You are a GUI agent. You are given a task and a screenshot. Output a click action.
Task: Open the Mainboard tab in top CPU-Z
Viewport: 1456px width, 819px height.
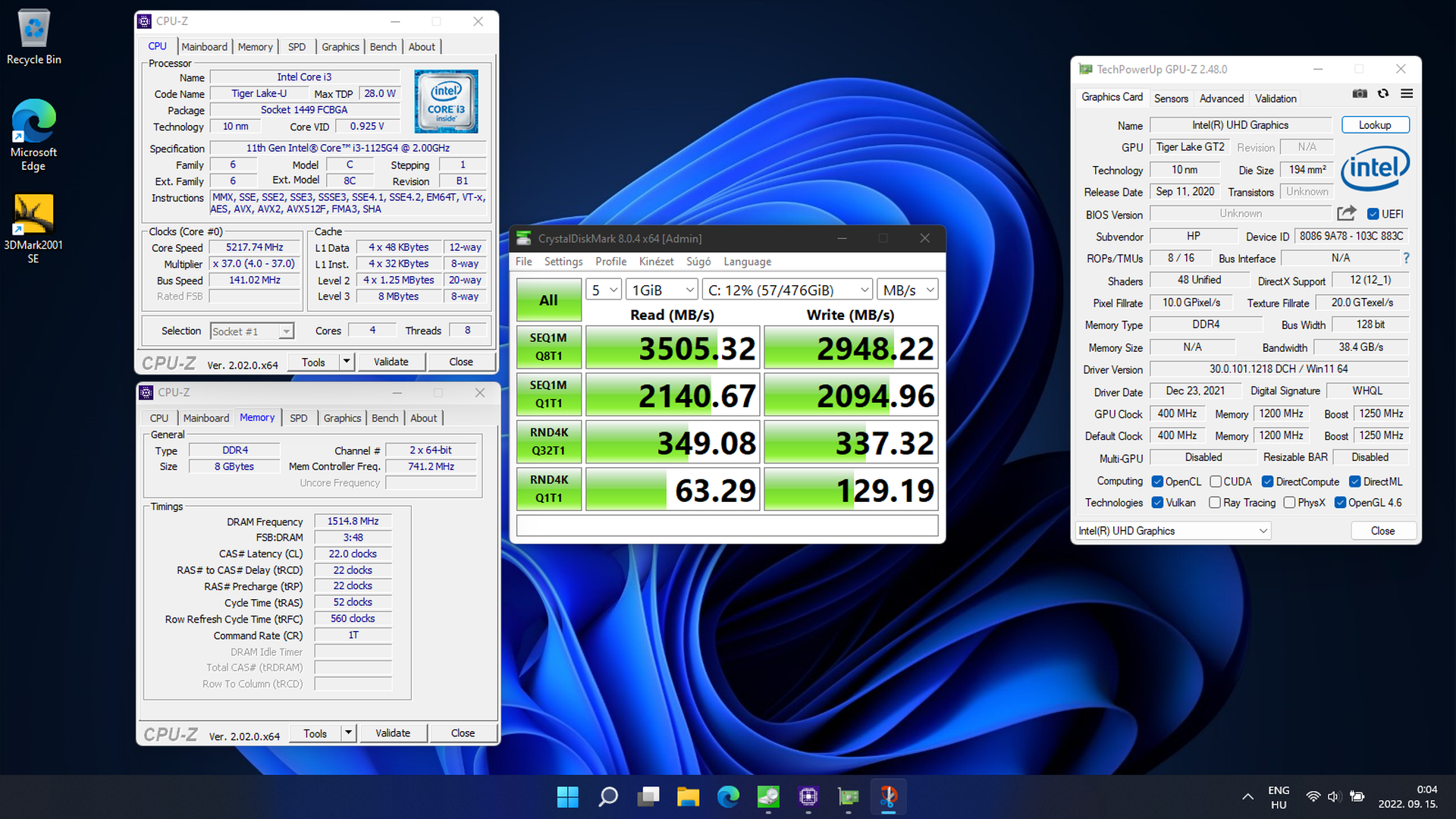(x=204, y=47)
